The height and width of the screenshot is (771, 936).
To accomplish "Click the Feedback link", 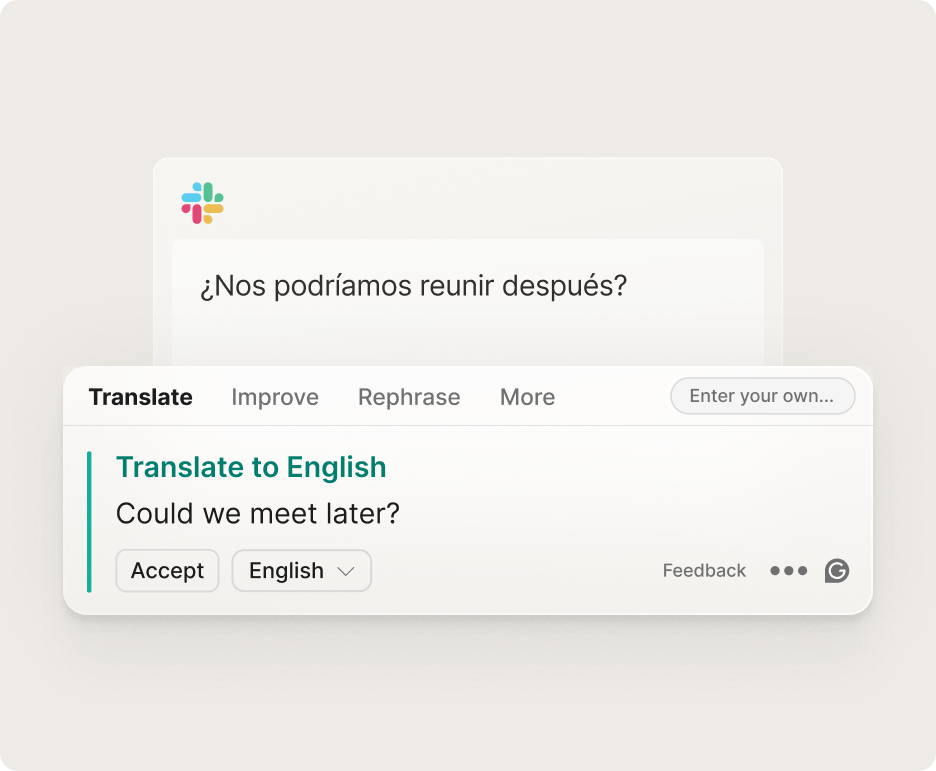I will pyautogui.click(x=704, y=571).
